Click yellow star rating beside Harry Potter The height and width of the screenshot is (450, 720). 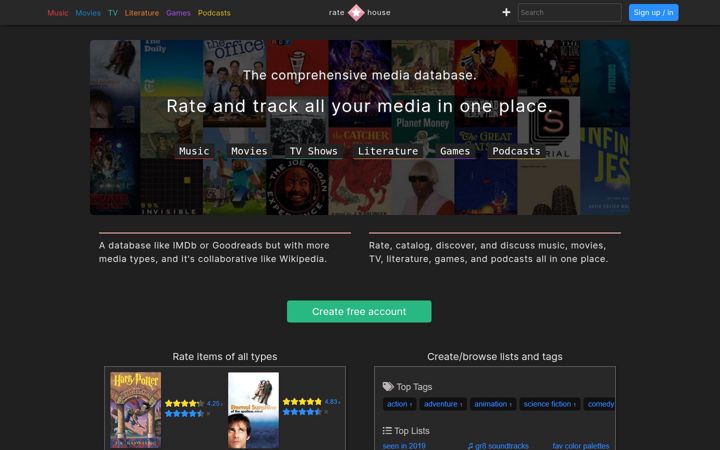(185, 404)
